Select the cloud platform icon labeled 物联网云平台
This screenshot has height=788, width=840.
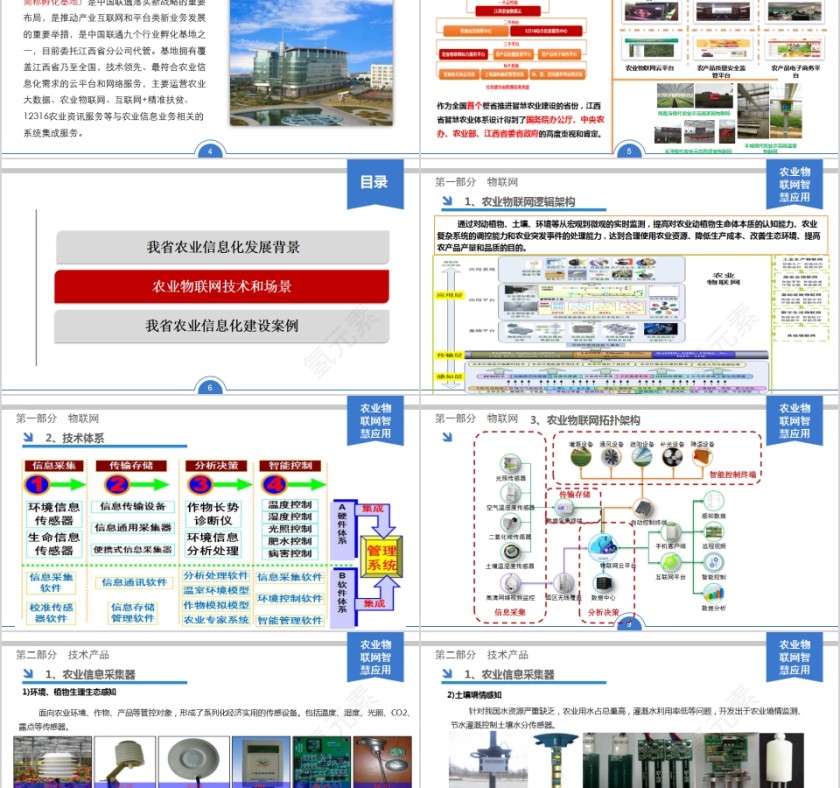point(602,545)
